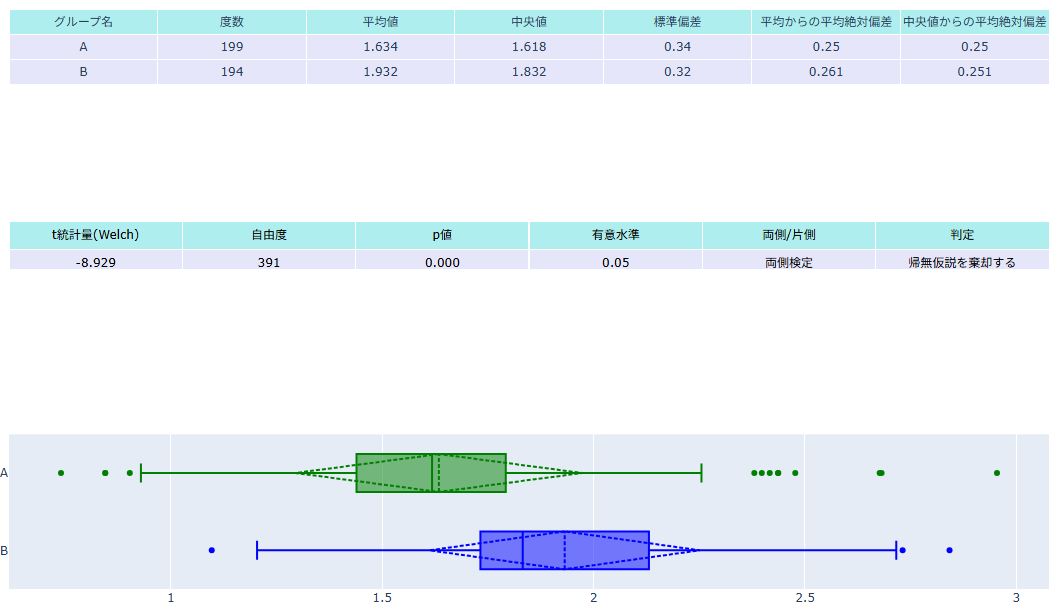The image size is (1056, 614).
Task: Select the p値 header cell
Action: click(442, 235)
